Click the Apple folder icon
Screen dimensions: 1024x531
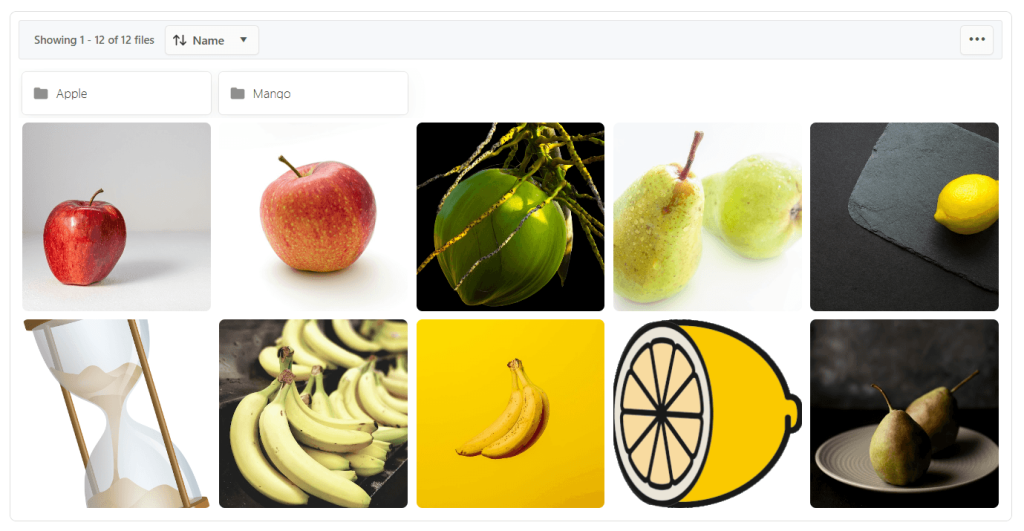coord(40,93)
